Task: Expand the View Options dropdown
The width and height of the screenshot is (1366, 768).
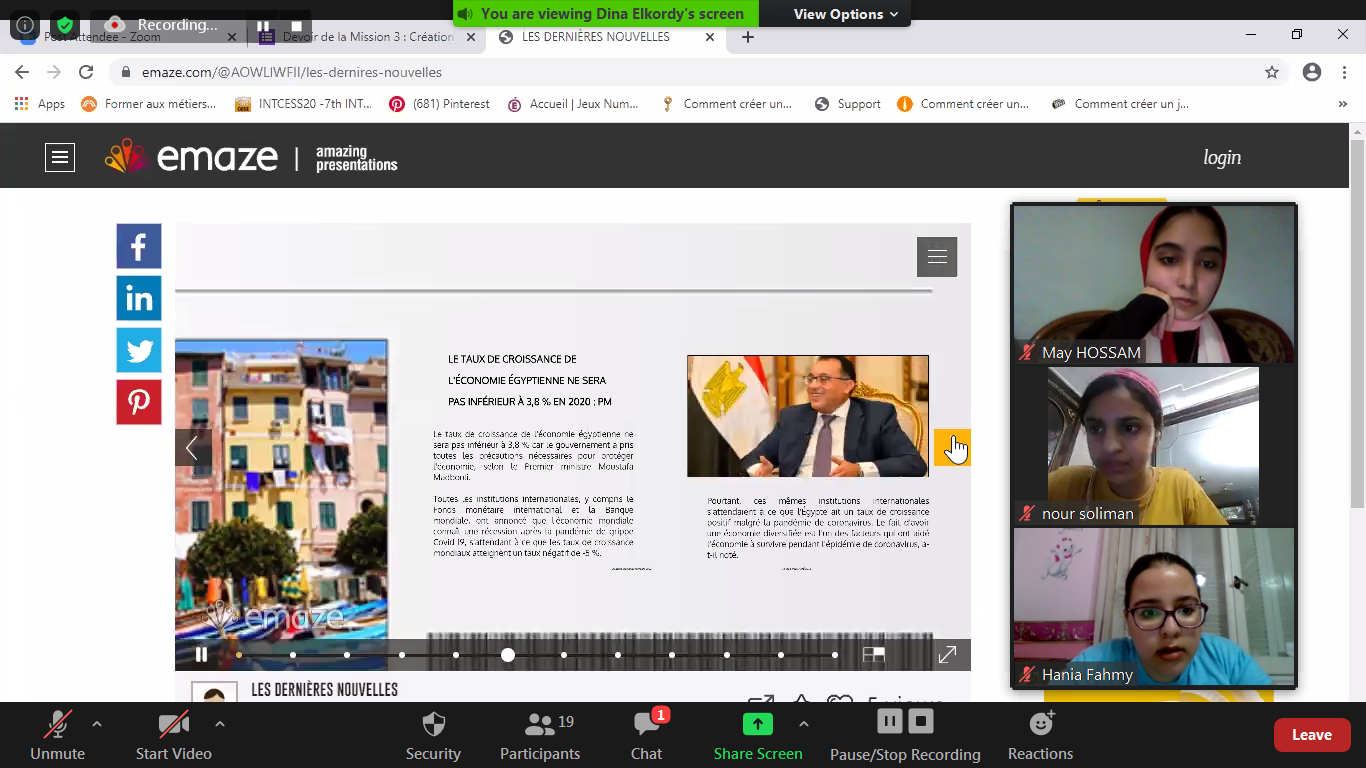Action: point(845,14)
